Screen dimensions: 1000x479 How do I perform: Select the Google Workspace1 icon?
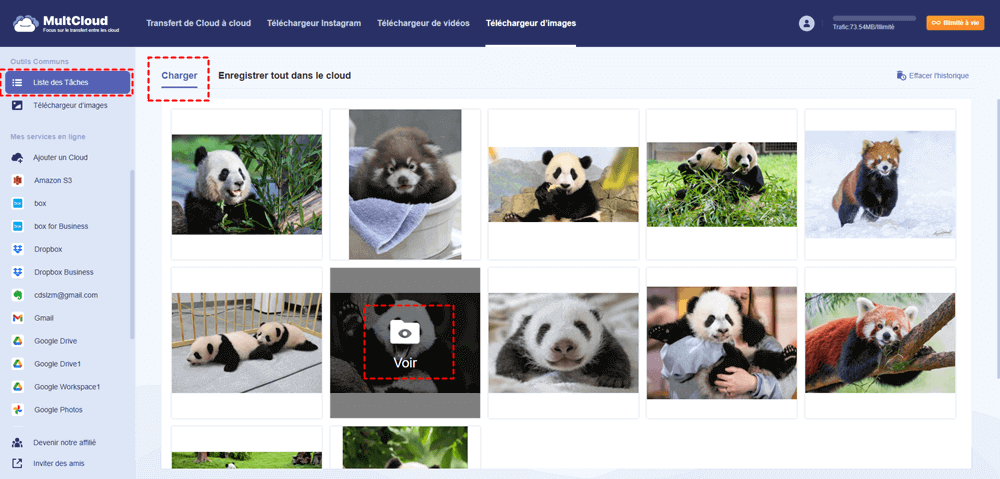click(x=17, y=387)
